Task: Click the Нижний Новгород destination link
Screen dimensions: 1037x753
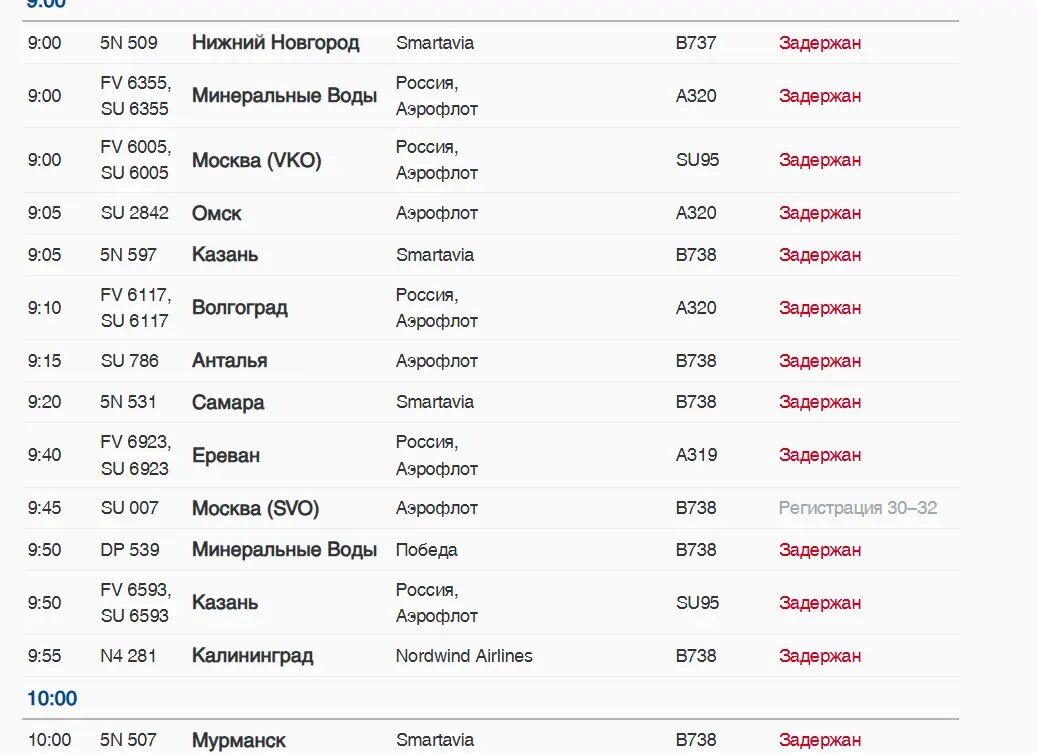Action: click(x=275, y=43)
